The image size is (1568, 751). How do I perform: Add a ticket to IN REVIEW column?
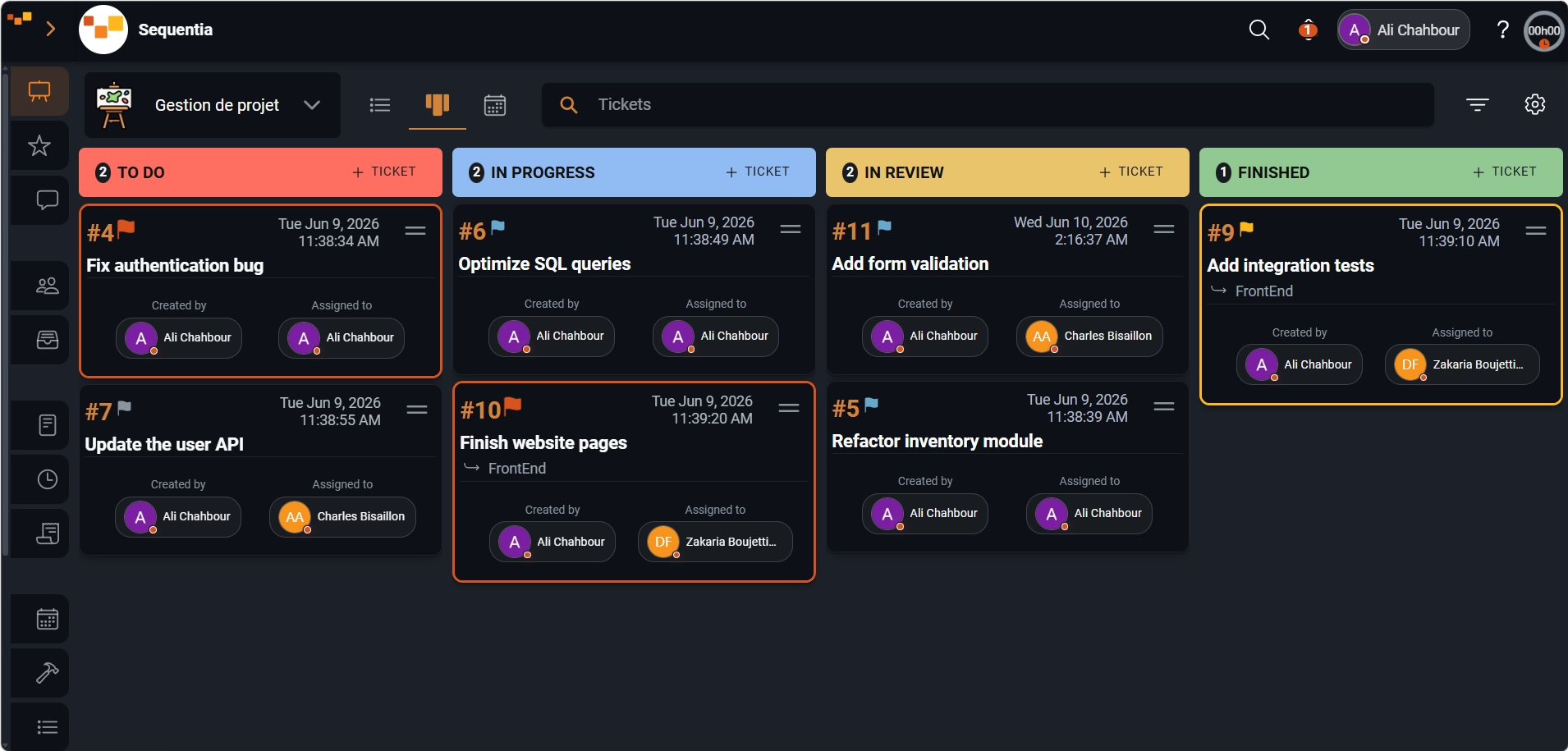[1131, 172]
